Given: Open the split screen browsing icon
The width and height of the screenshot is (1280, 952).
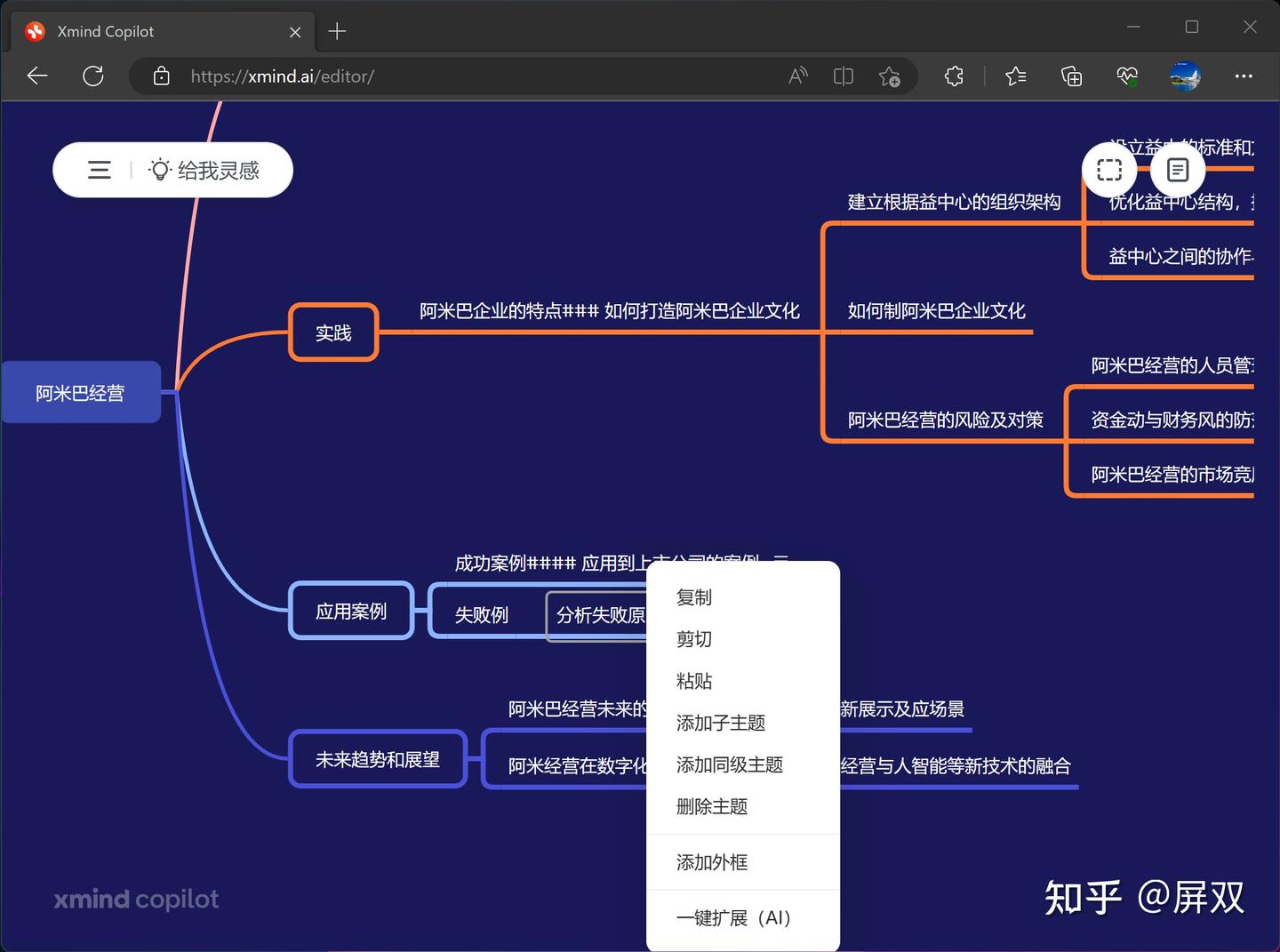Looking at the screenshot, I should (843, 76).
